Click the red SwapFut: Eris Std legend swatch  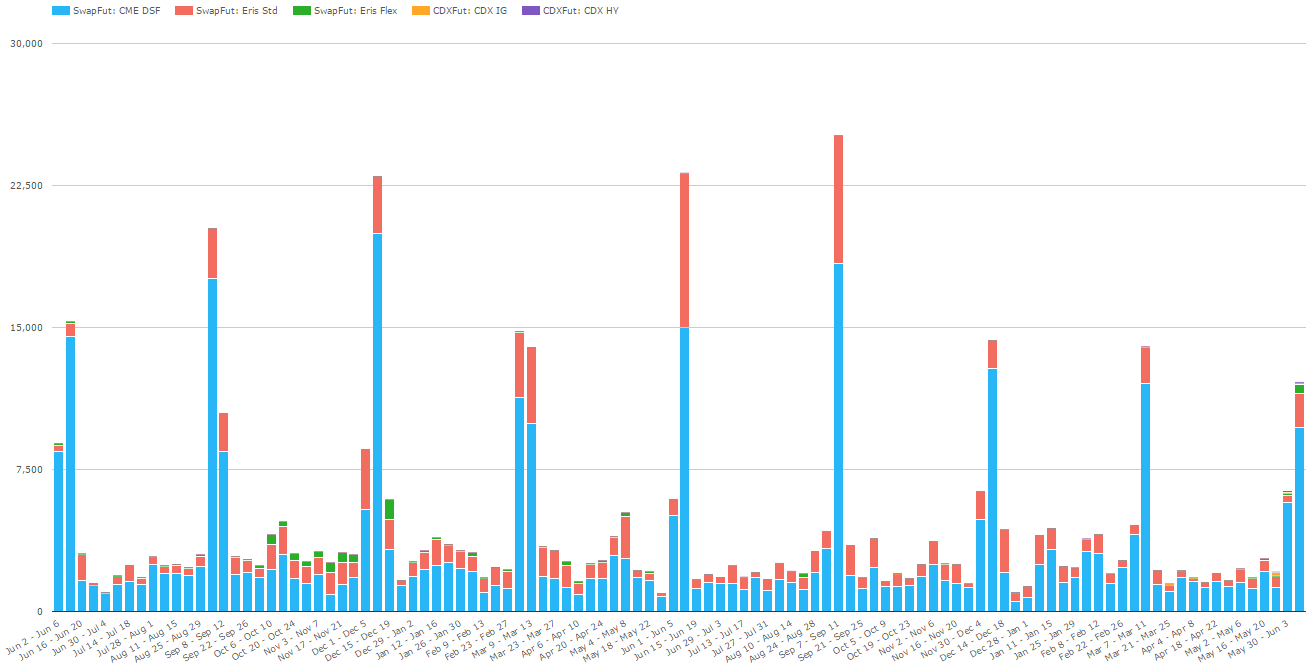(184, 10)
